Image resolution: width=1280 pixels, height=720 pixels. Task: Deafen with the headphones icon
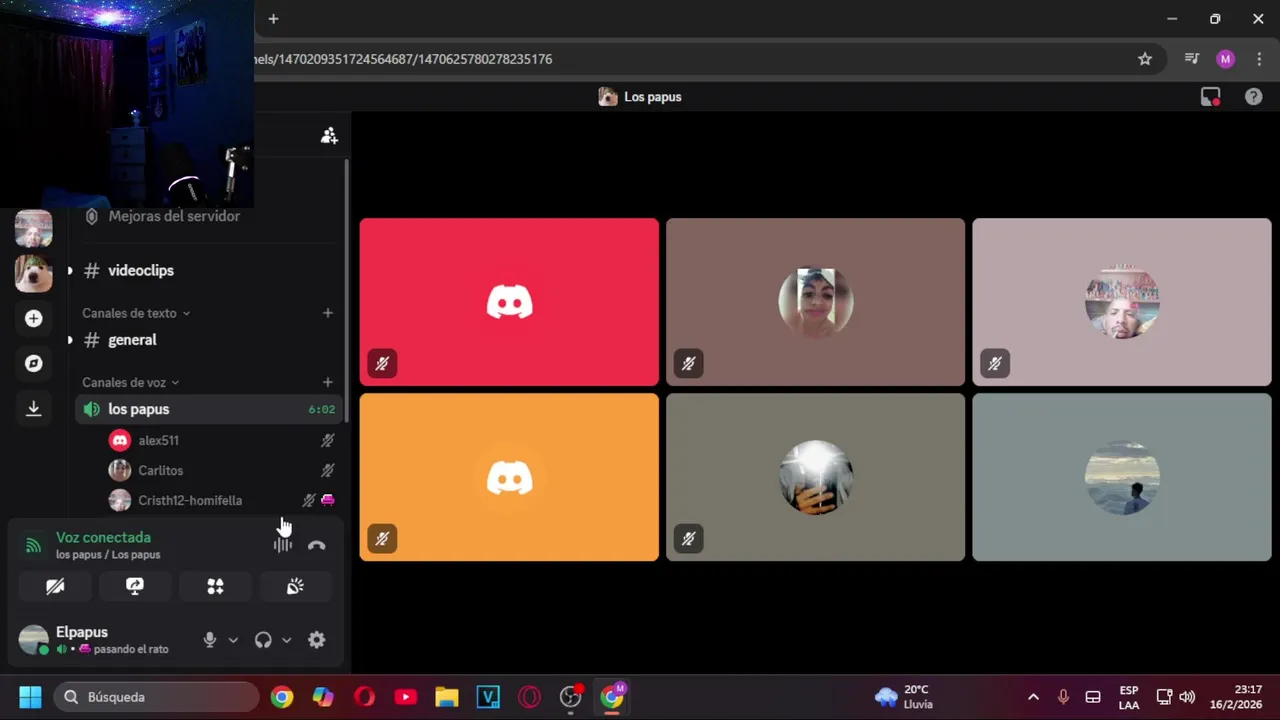263,640
